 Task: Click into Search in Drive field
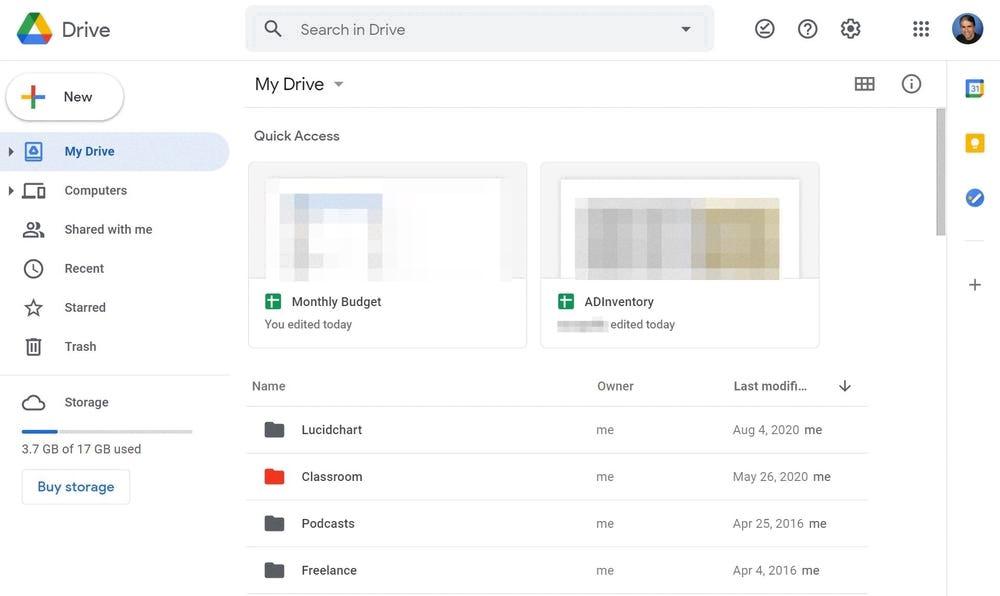click(x=480, y=29)
